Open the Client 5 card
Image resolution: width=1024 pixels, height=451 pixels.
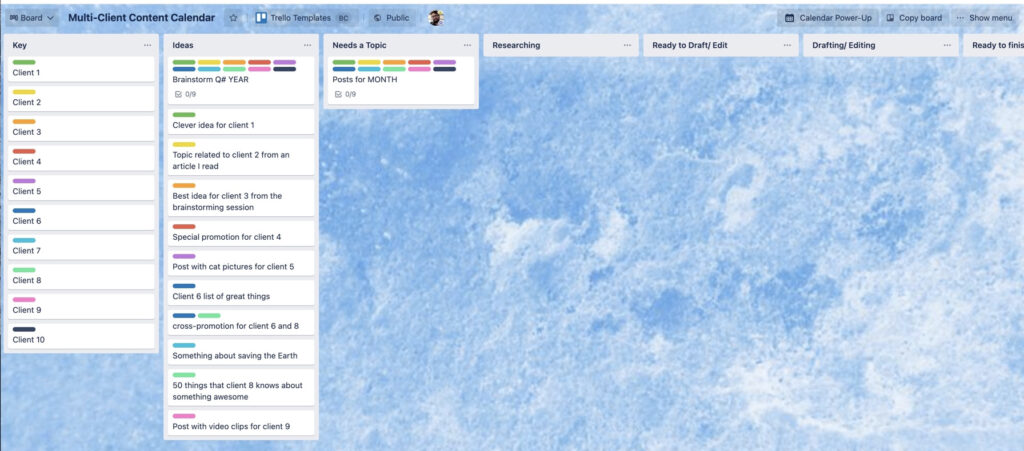click(x=81, y=188)
